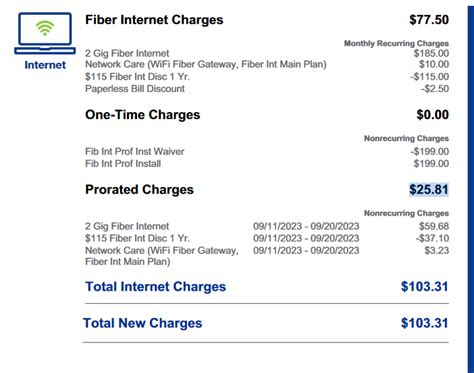Click the $77.50 Fiber Internet total
The image size is (474, 373).
click(429, 20)
